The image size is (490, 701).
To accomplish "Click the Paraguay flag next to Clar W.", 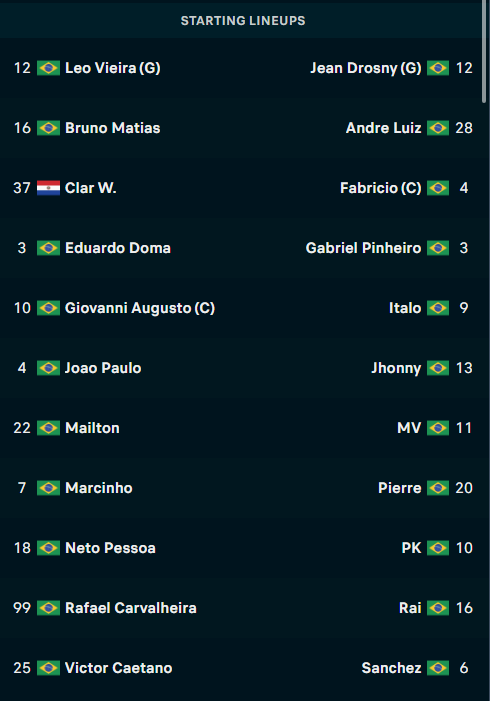I will 48,188.
